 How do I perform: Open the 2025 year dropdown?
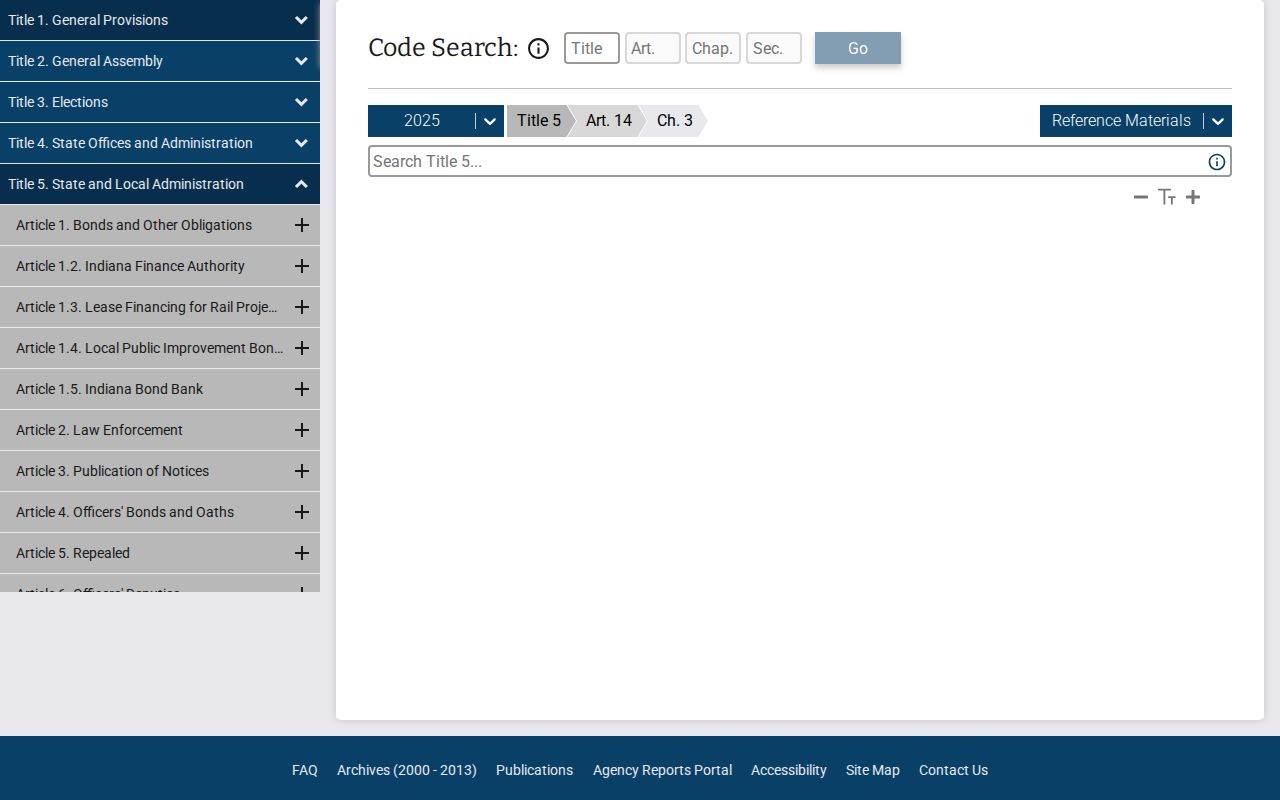point(489,121)
